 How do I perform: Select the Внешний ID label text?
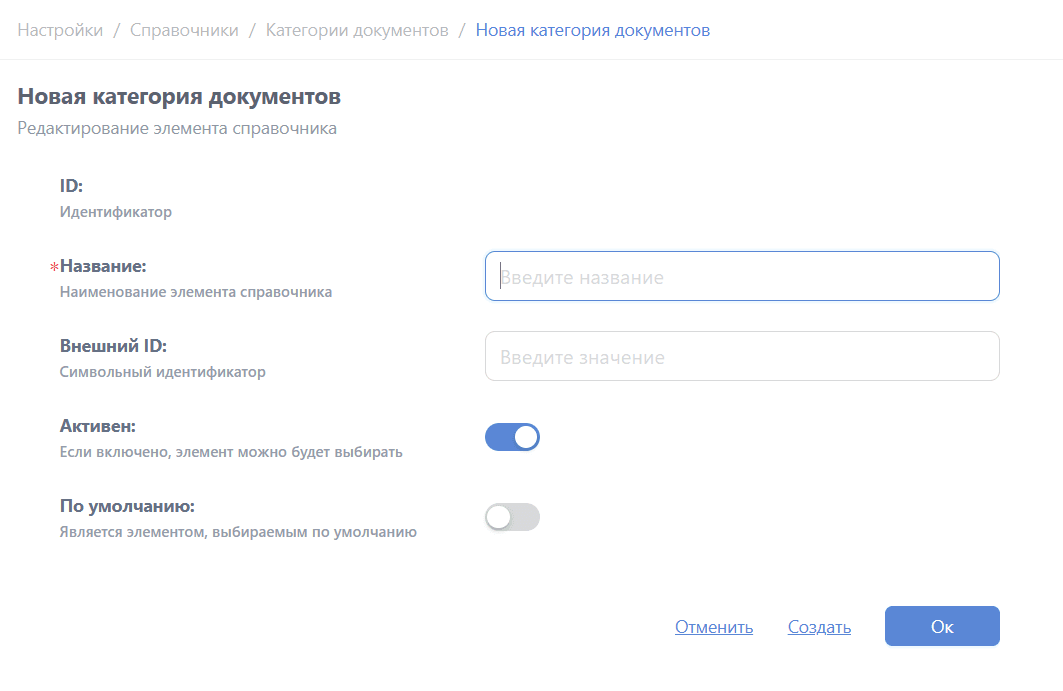113,346
